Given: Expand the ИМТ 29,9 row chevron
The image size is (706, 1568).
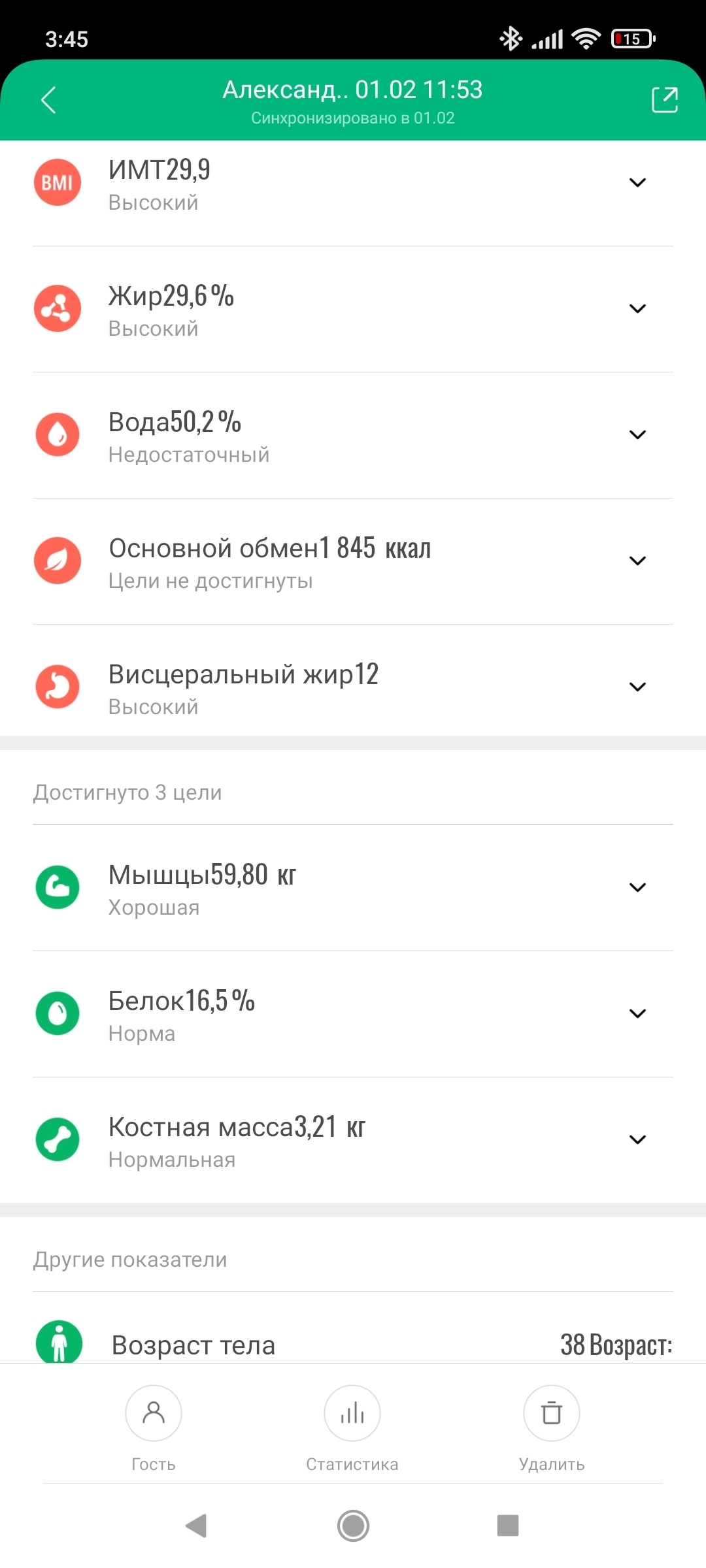Looking at the screenshot, I should tap(637, 182).
